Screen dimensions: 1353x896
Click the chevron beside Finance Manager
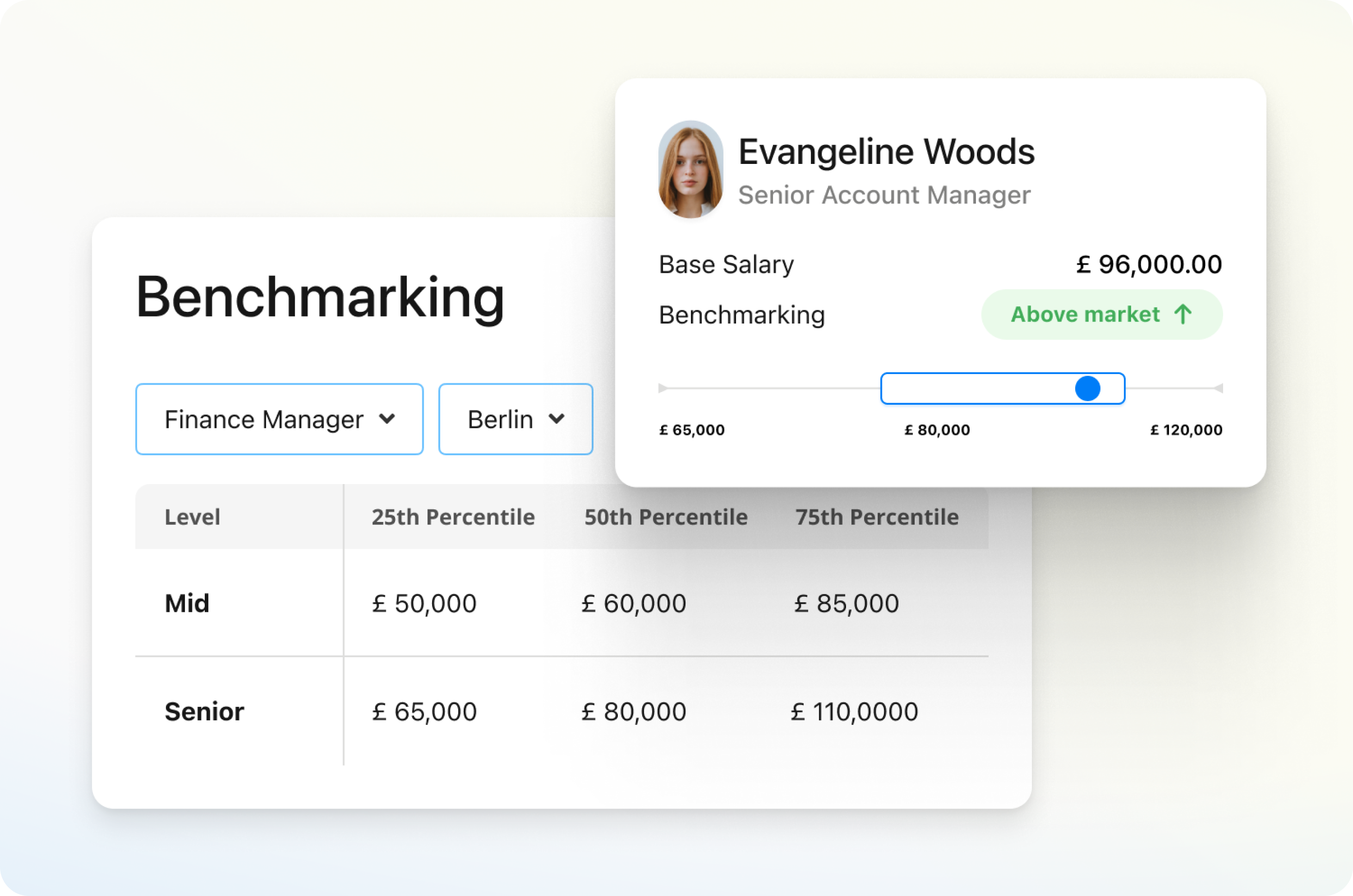387,419
